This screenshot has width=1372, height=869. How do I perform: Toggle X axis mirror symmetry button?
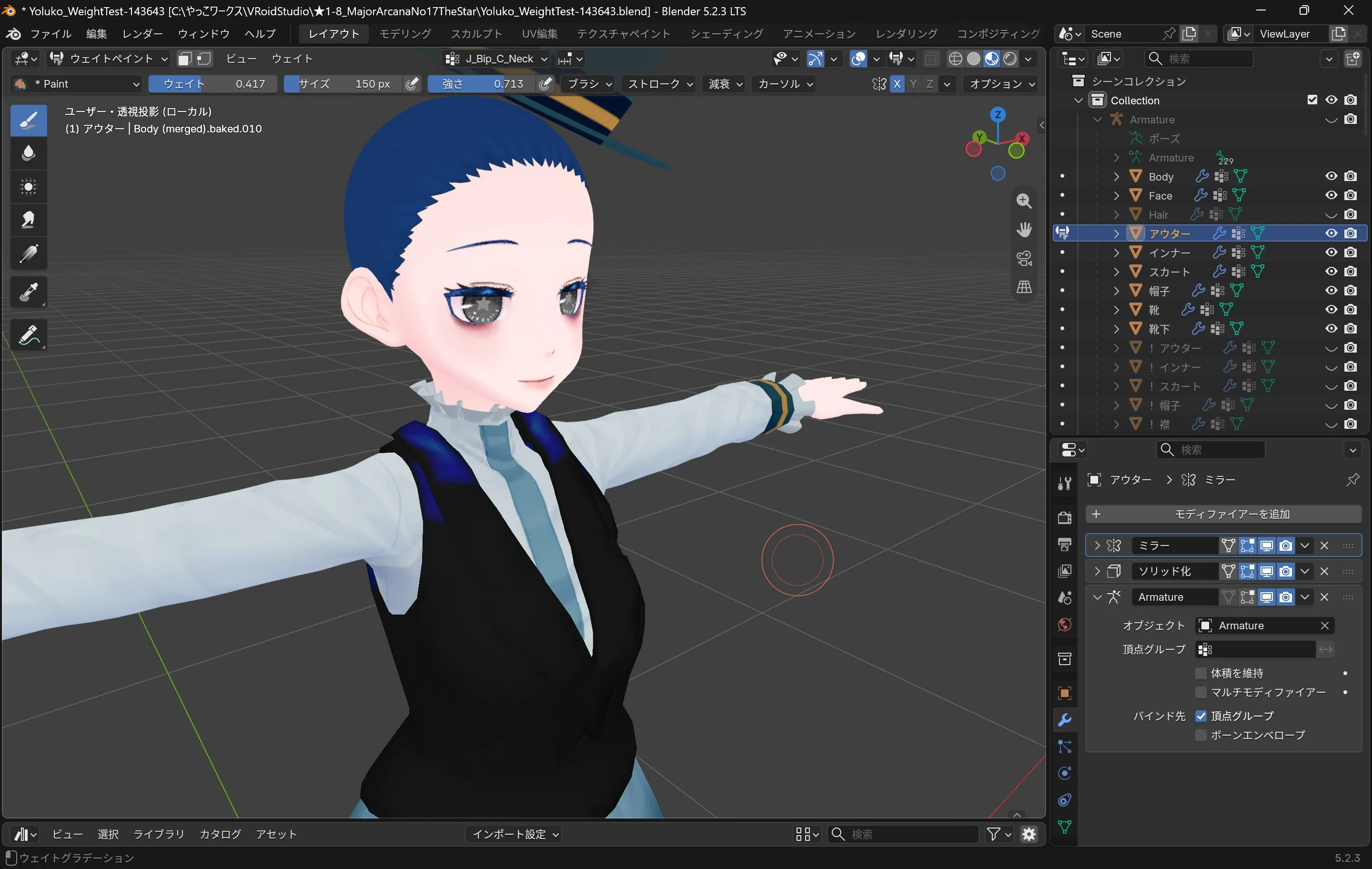pyautogui.click(x=897, y=84)
